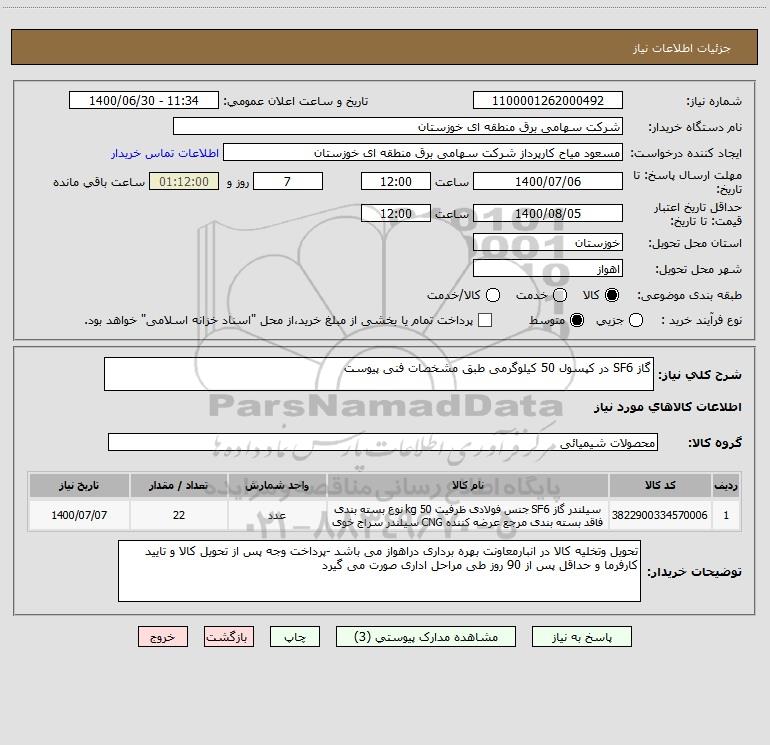
Task: Click SF6 cylinder product name cell
Action: tap(468, 515)
